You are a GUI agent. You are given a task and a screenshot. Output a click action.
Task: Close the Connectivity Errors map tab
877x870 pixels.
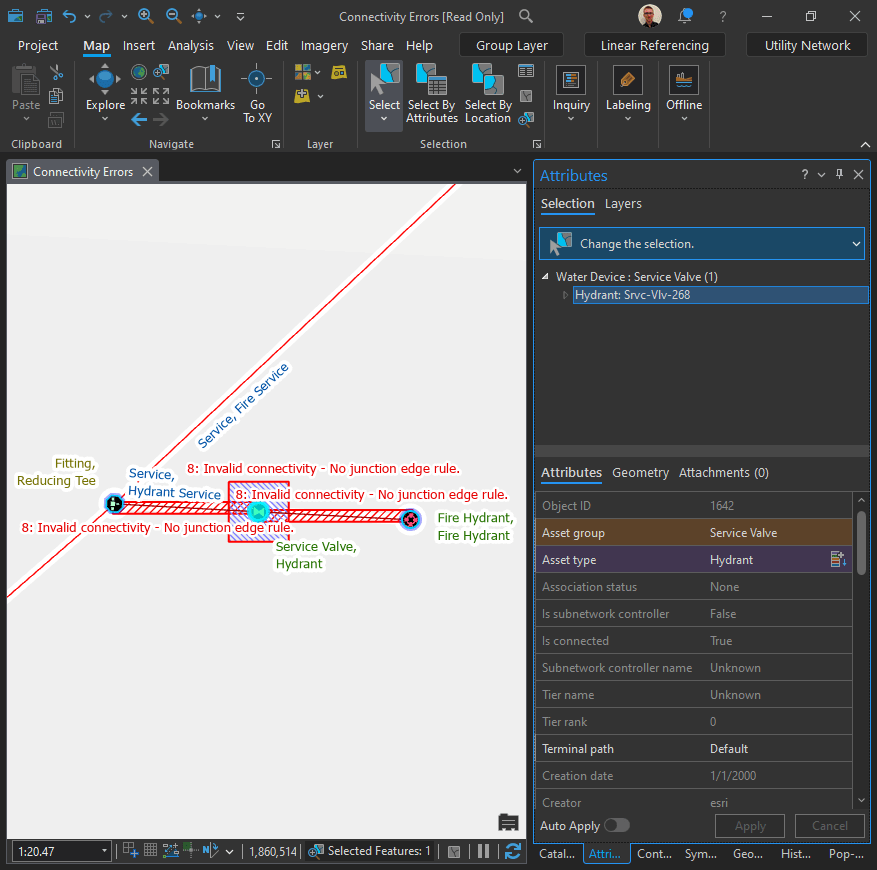[147, 172]
